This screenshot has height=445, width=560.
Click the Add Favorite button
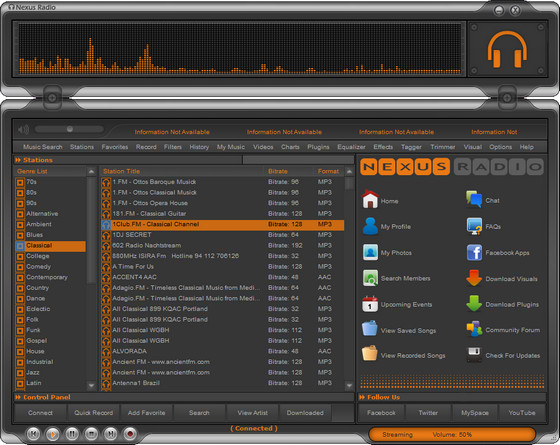point(146,413)
